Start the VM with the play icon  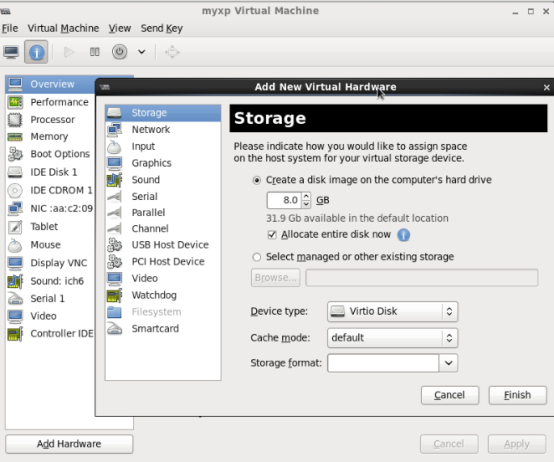pos(69,52)
